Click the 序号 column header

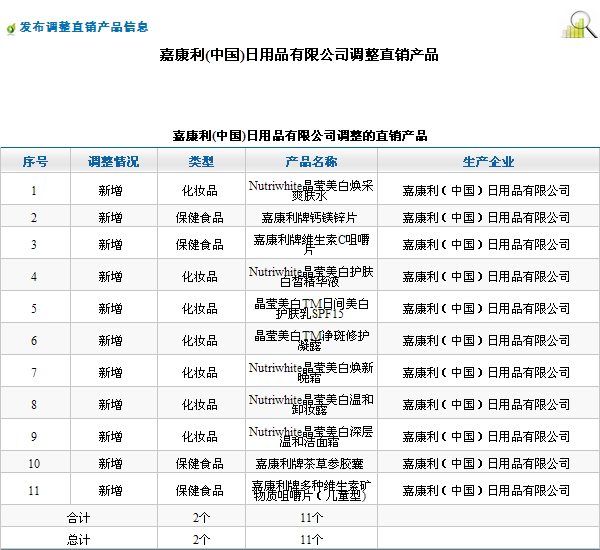[x=35, y=161]
